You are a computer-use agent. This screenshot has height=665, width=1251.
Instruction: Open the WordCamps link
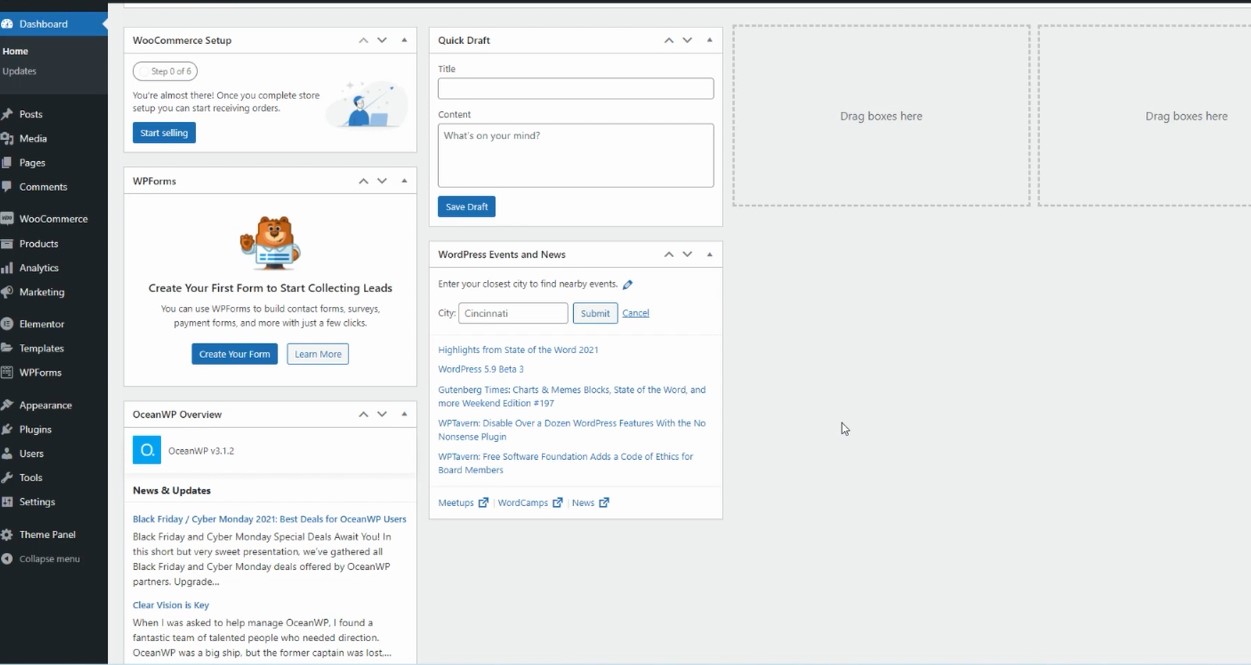523,503
